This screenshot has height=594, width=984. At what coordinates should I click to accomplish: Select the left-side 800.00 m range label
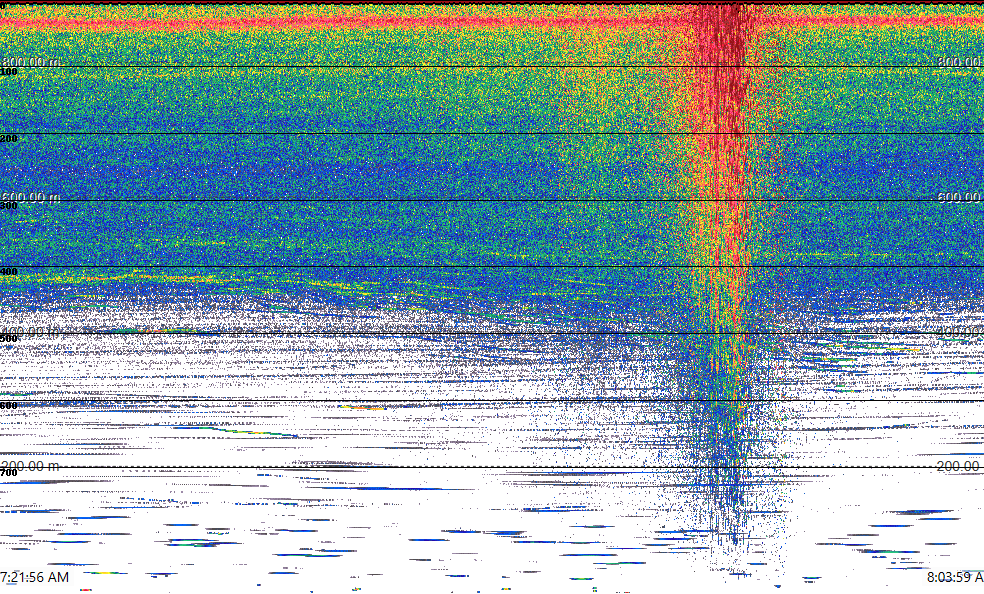coord(31,62)
